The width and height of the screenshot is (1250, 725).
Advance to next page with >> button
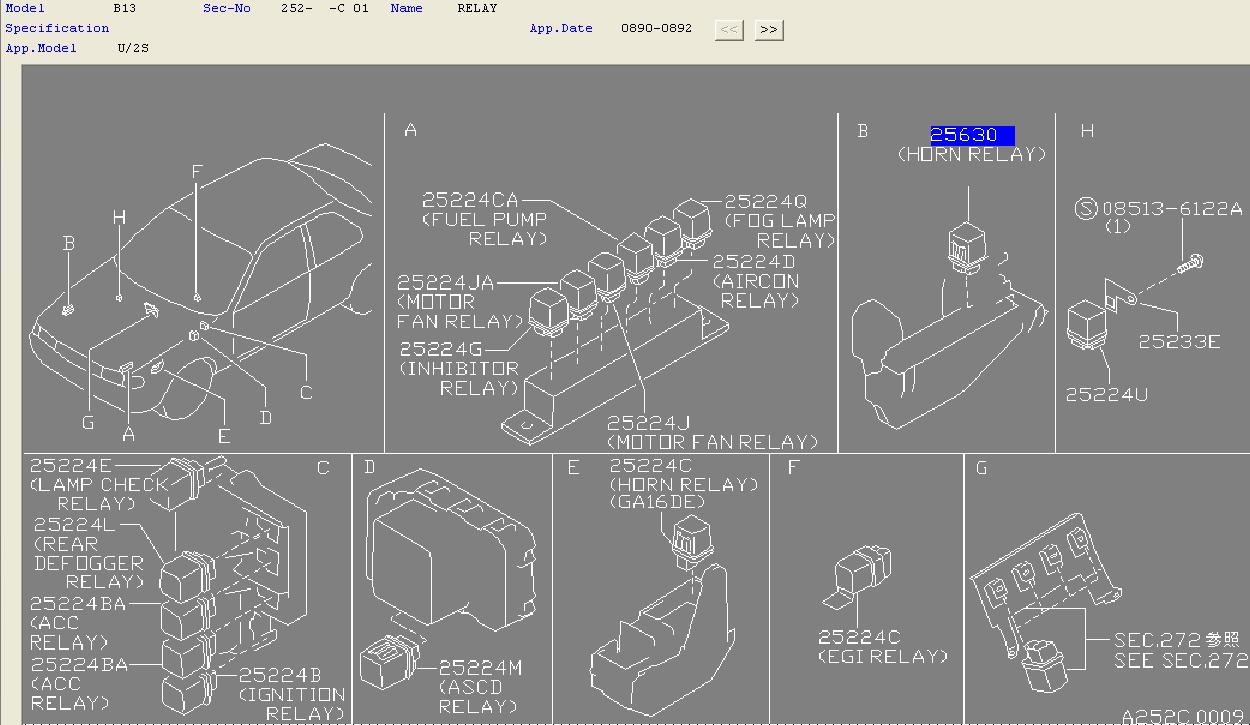pos(768,30)
